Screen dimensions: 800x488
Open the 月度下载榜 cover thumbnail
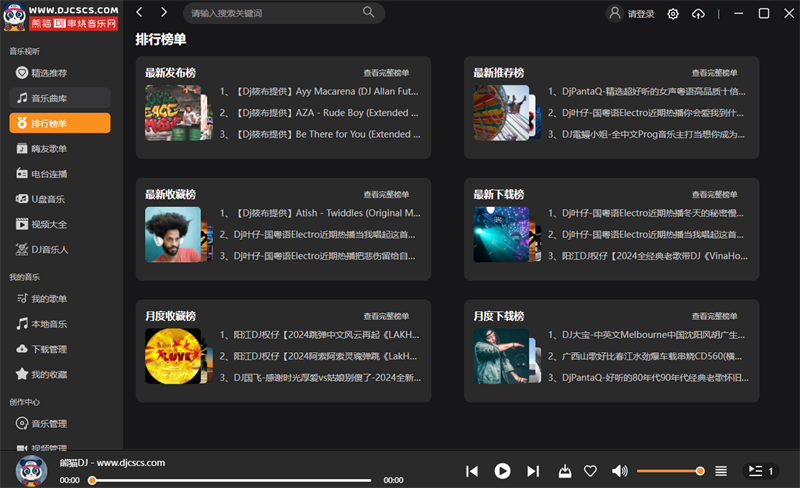pyautogui.click(x=502, y=356)
